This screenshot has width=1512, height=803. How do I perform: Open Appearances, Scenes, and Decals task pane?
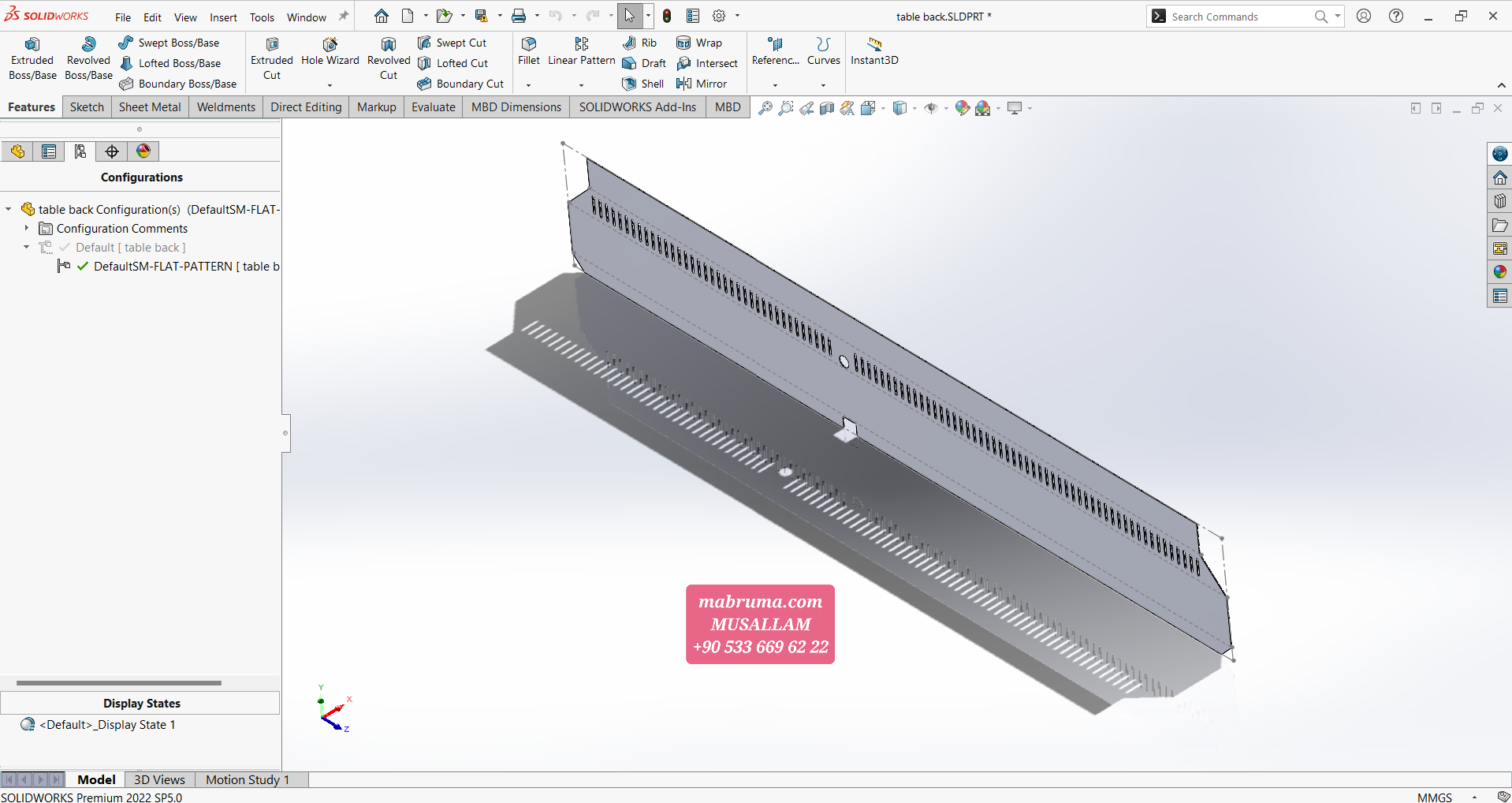(1499, 272)
